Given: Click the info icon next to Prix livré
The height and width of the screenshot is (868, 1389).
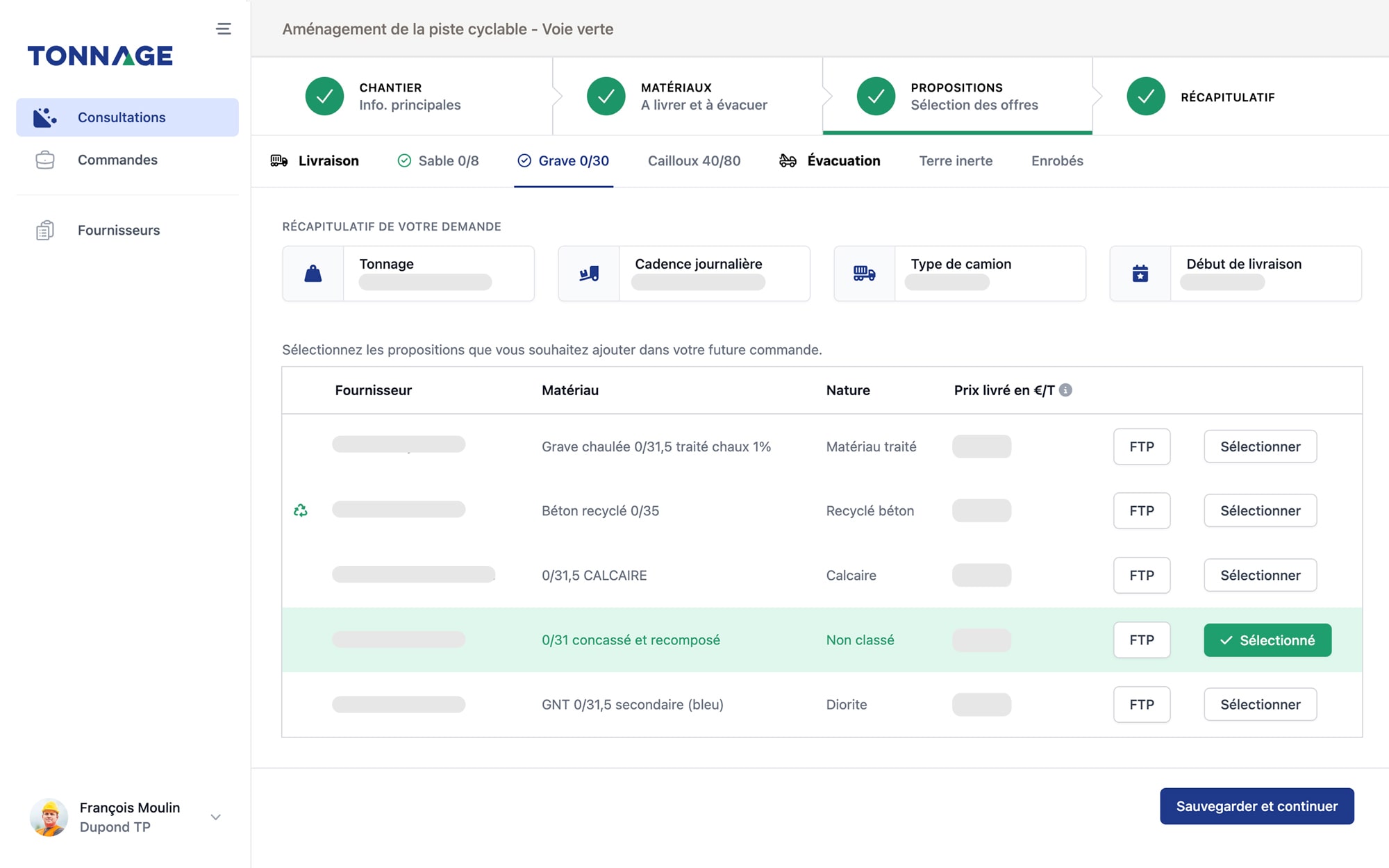Looking at the screenshot, I should (1067, 389).
